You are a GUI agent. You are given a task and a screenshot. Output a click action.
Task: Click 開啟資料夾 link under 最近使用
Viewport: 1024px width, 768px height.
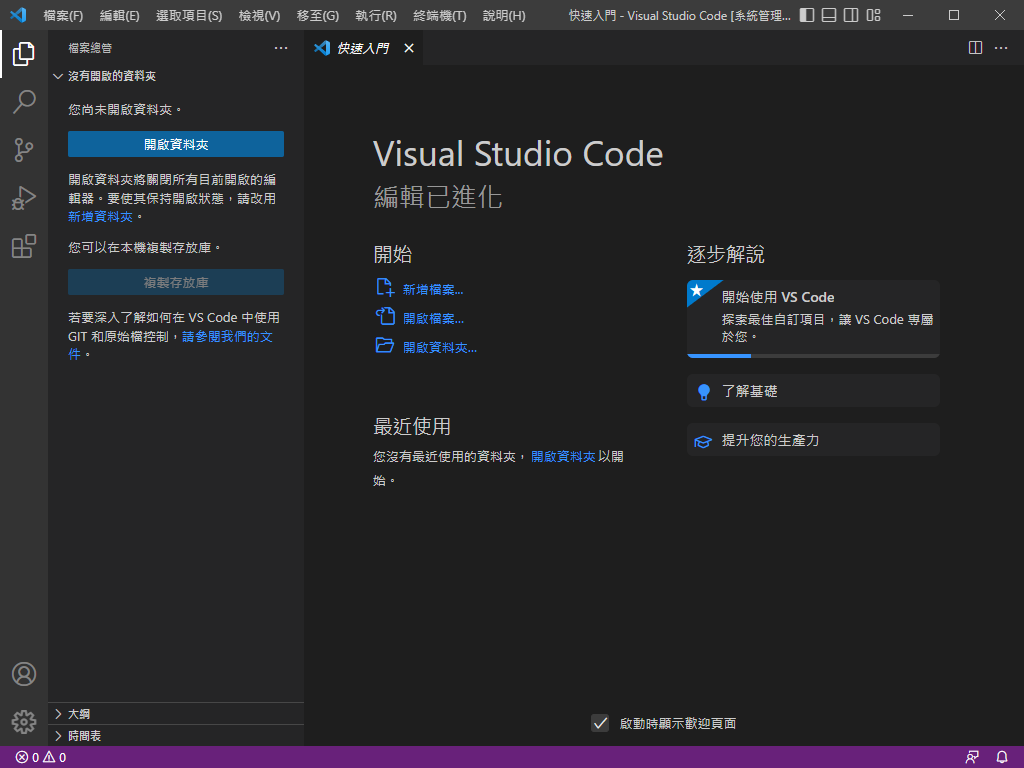pyautogui.click(x=563, y=456)
